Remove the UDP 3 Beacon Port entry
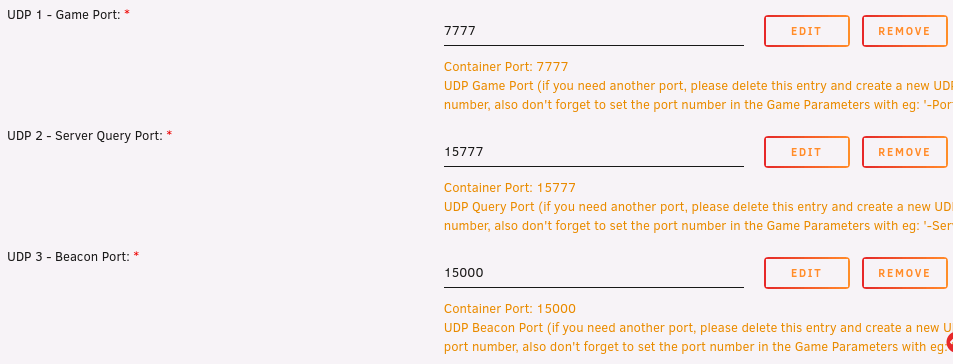This screenshot has width=953, height=364. coord(904,273)
